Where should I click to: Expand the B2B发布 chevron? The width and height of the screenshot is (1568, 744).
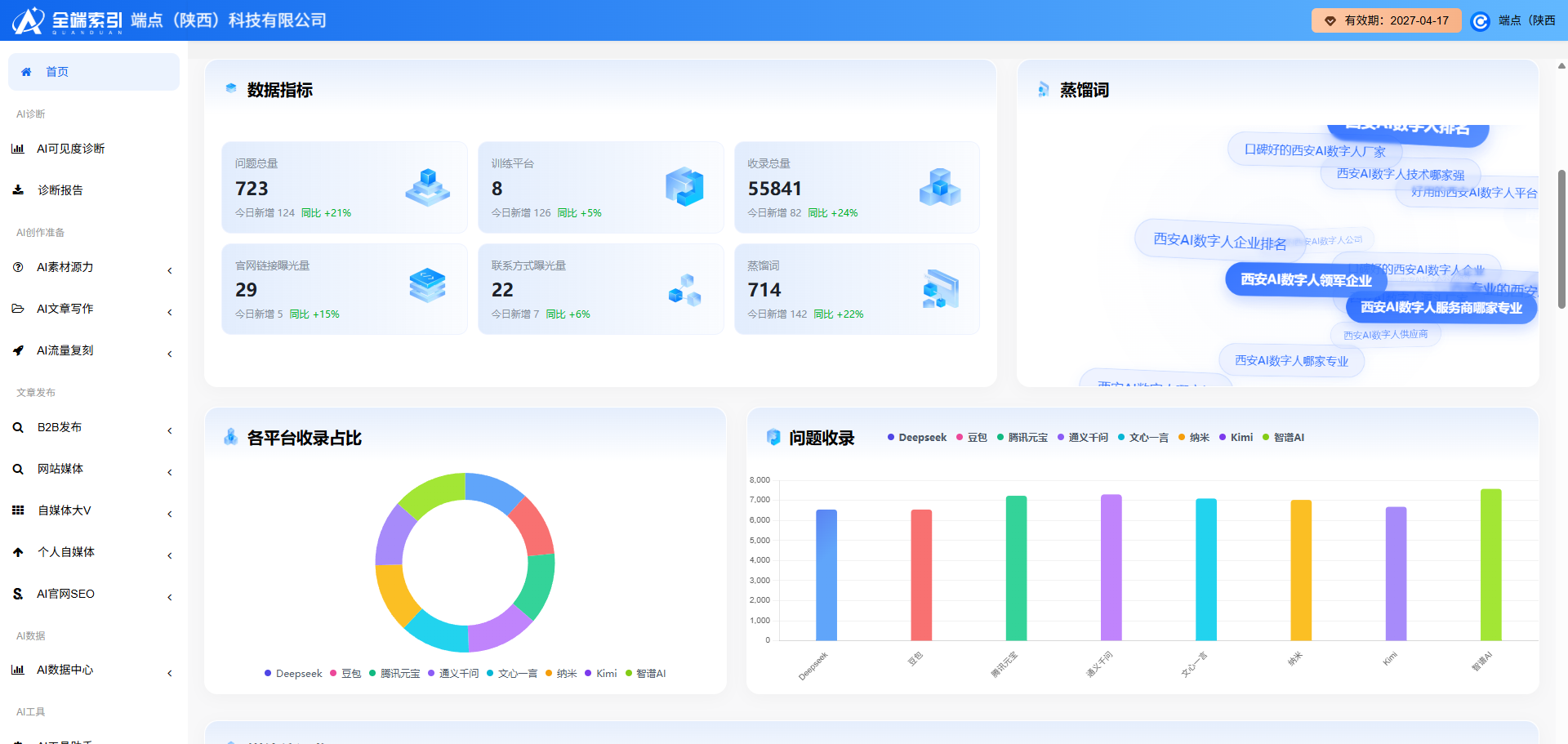tap(169, 430)
